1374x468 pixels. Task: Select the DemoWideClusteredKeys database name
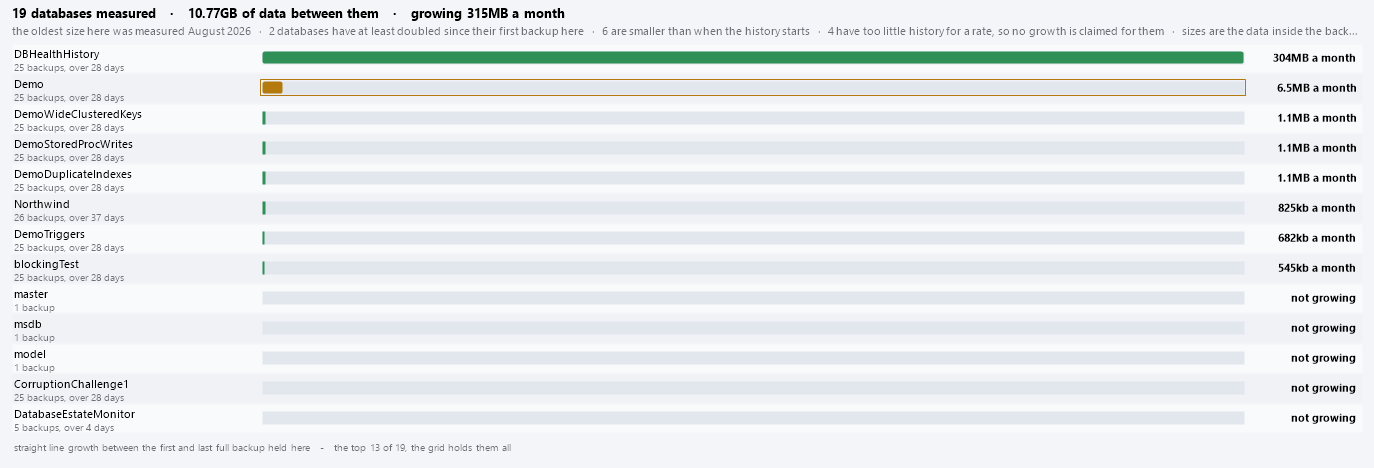pyautogui.click(x=78, y=115)
